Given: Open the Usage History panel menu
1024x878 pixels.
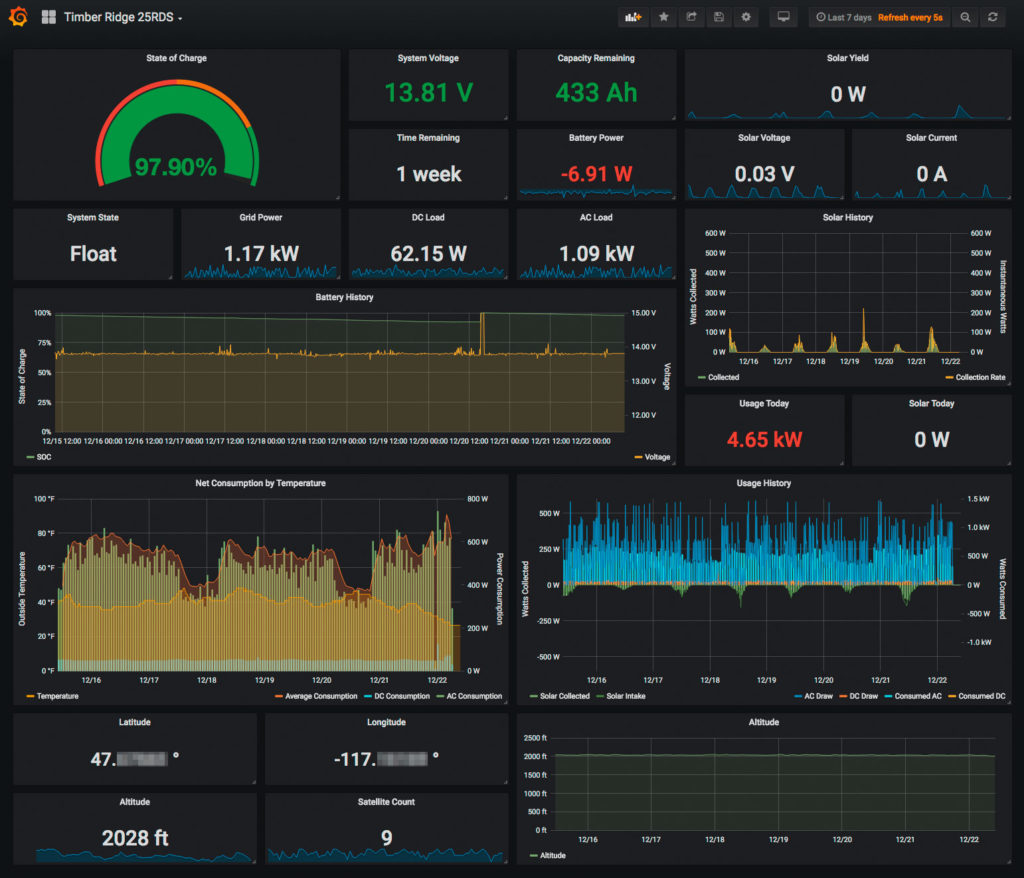Looking at the screenshot, I should [x=766, y=482].
